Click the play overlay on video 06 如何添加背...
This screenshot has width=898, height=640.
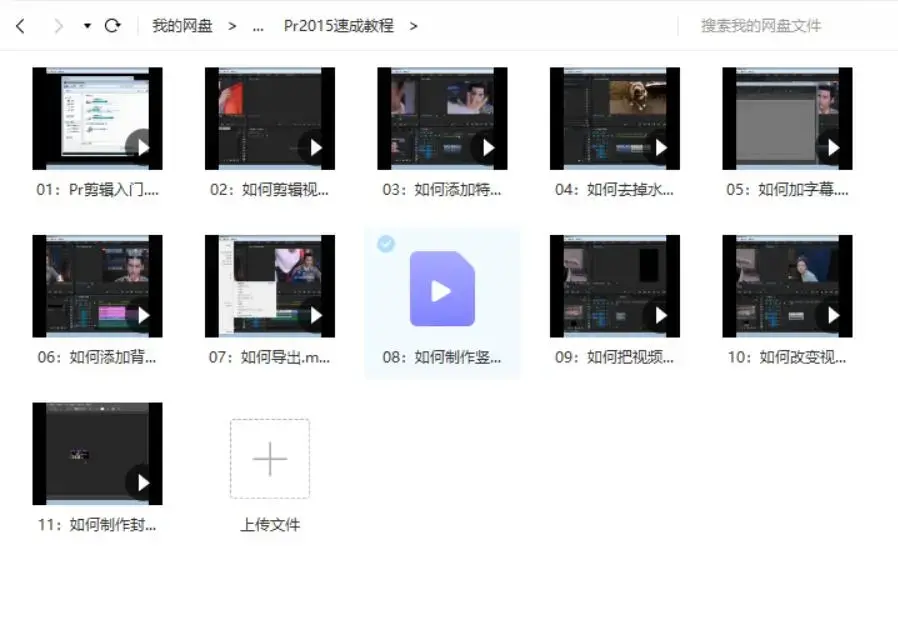click(x=146, y=314)
